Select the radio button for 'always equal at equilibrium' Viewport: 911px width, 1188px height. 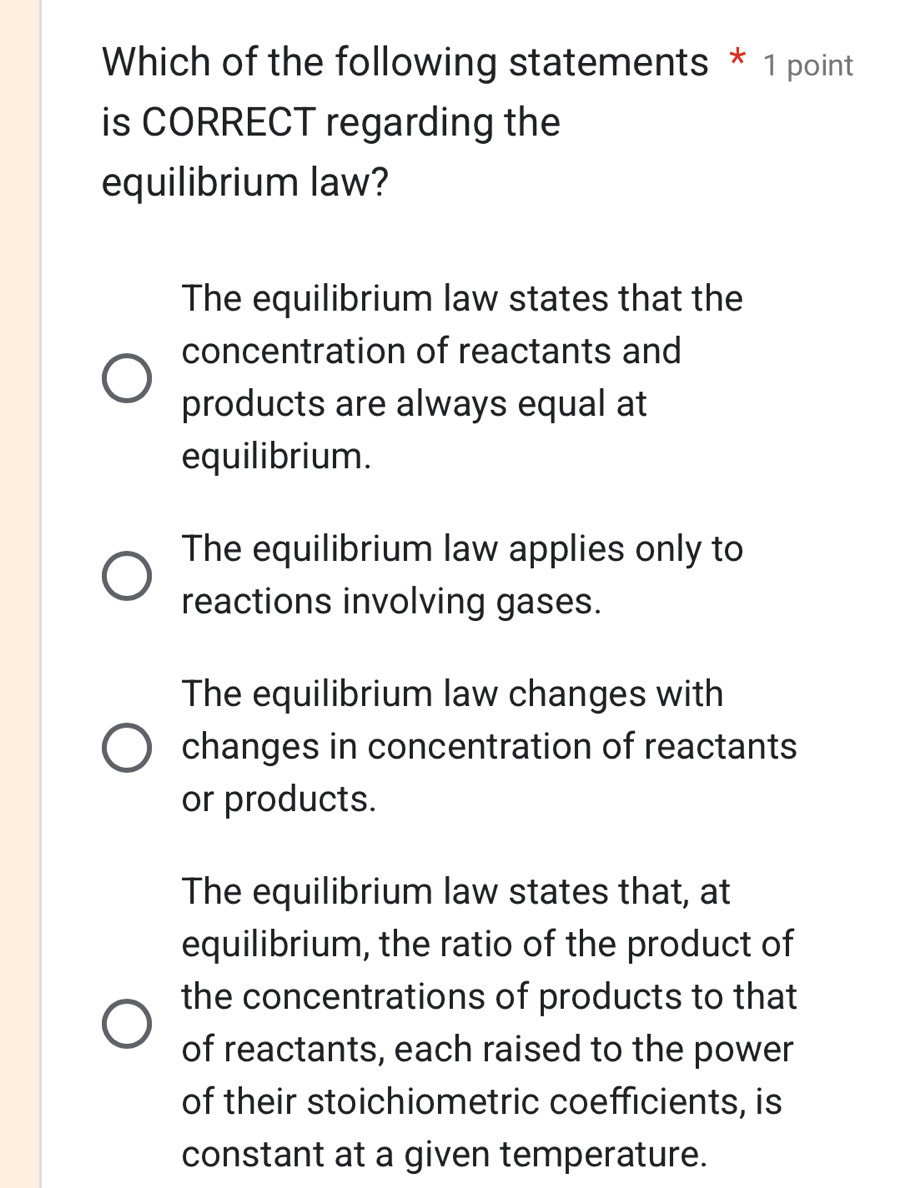(130, 378)
